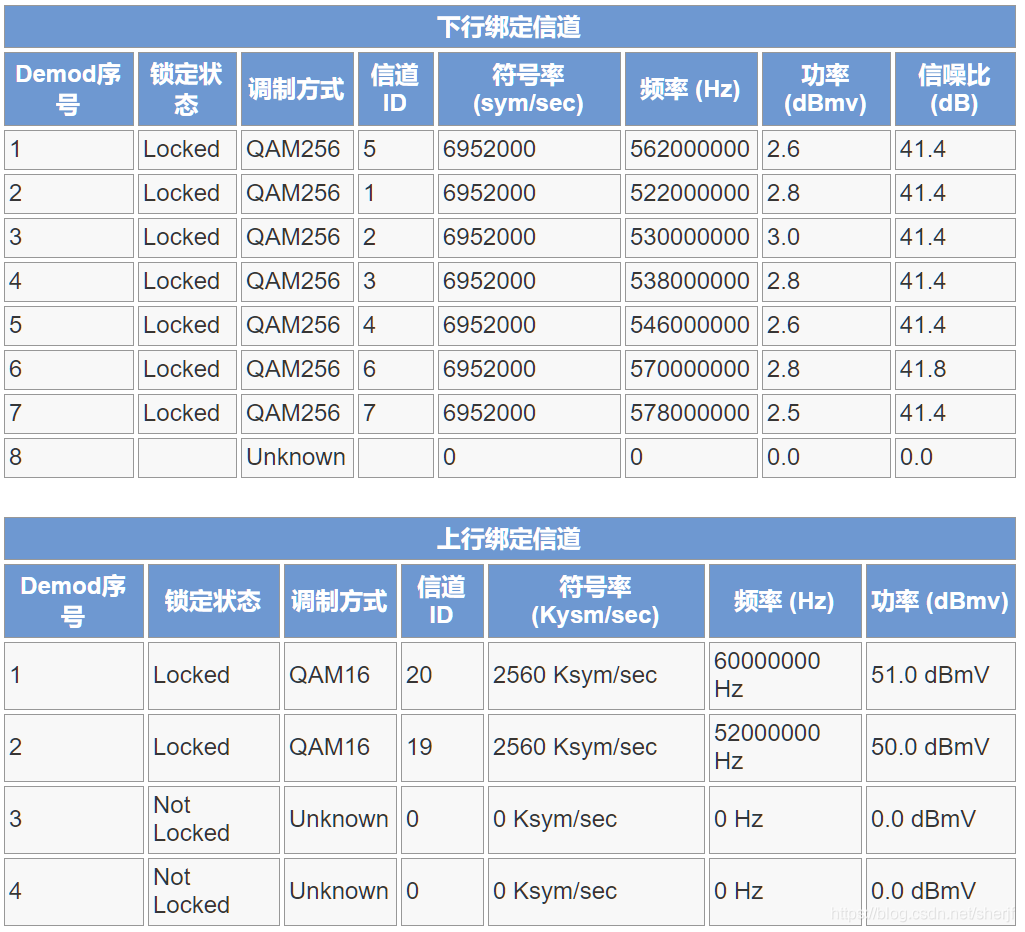Screen dimensions: 1025x932
Task: Click power value 2.5 in downstream table
Action: pyautogui.click(x=783, y=413)
